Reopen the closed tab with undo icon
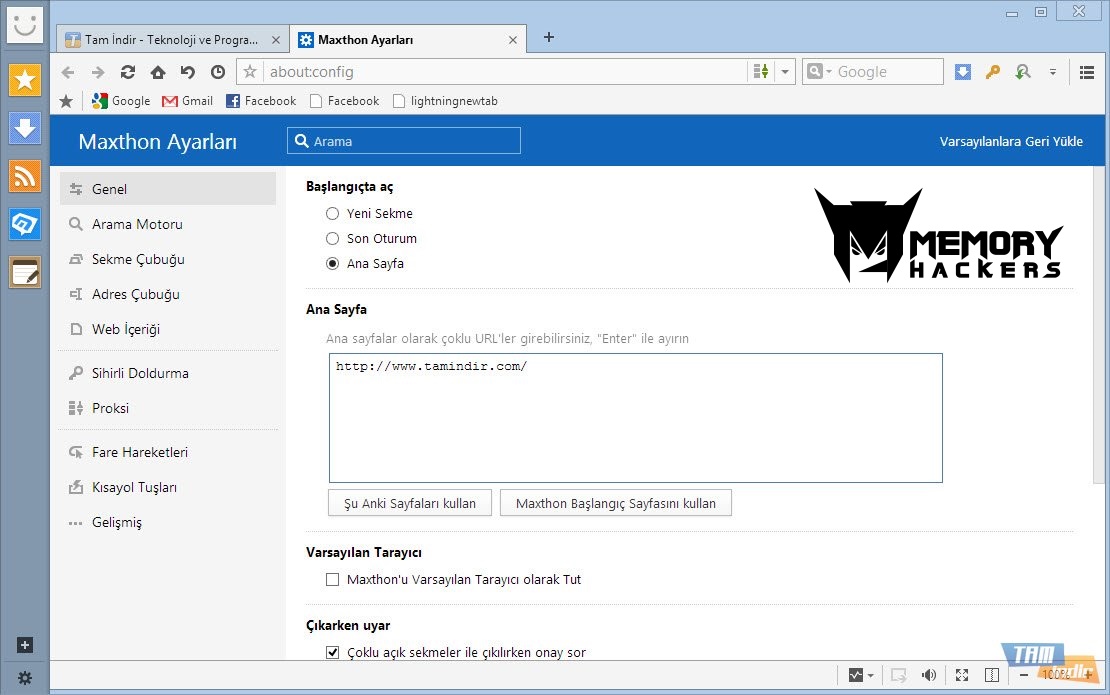1110x695 pixels. pos(188,72)
